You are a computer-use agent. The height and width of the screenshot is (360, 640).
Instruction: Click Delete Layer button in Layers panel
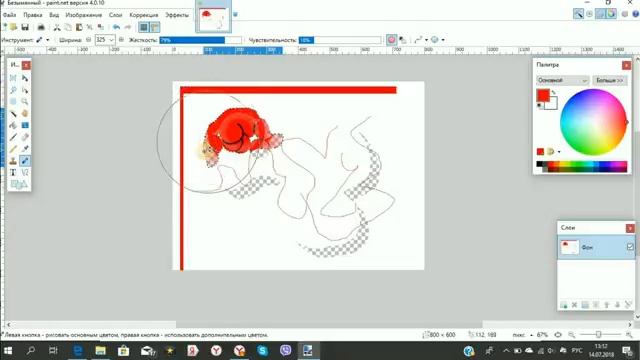point(574,305)
